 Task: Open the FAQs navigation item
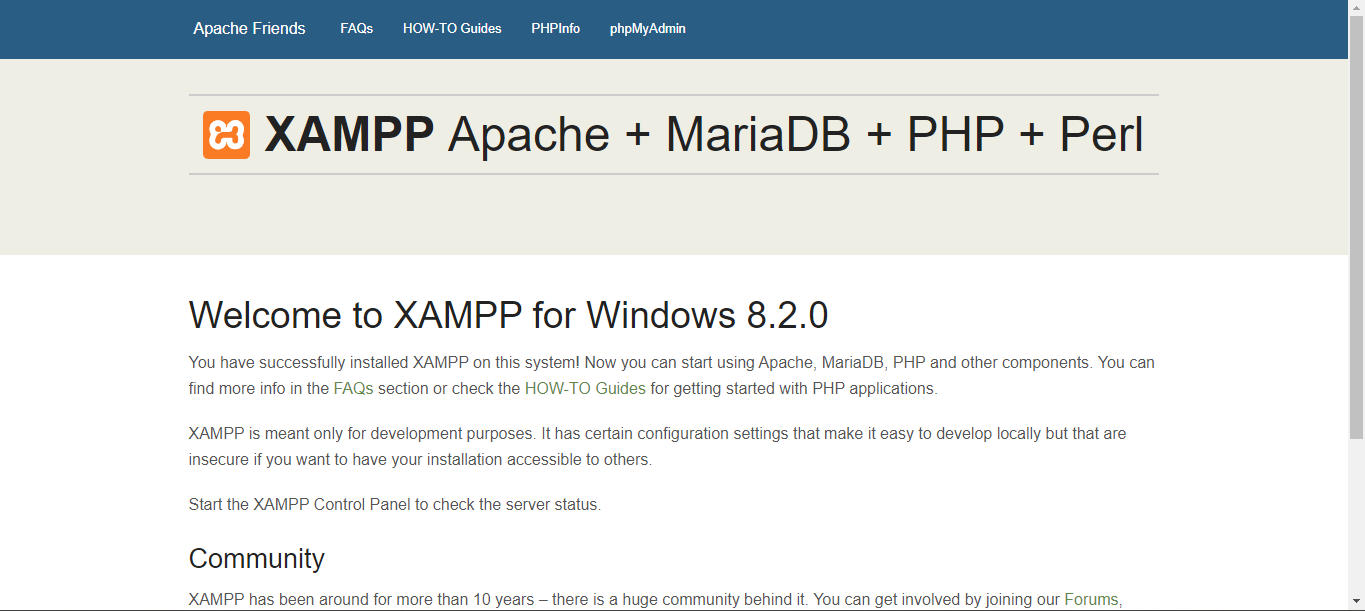click(x=356, y=29)
